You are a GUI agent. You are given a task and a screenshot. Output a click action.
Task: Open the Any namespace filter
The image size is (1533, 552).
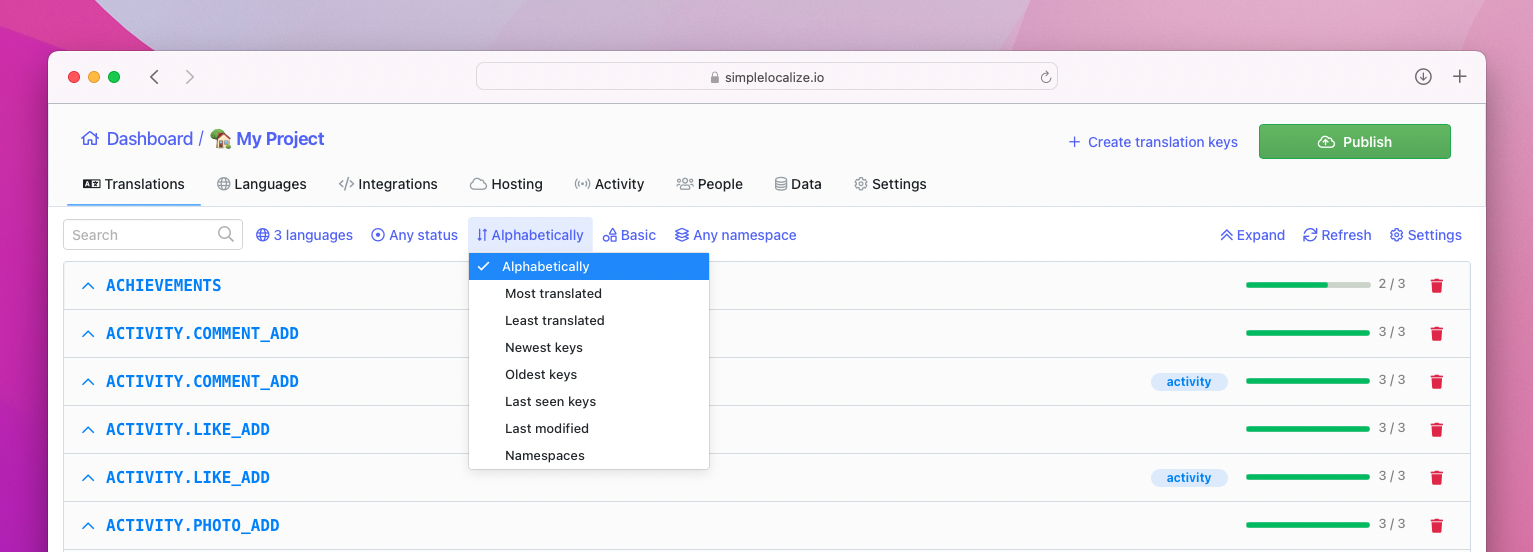coord(735,235)
